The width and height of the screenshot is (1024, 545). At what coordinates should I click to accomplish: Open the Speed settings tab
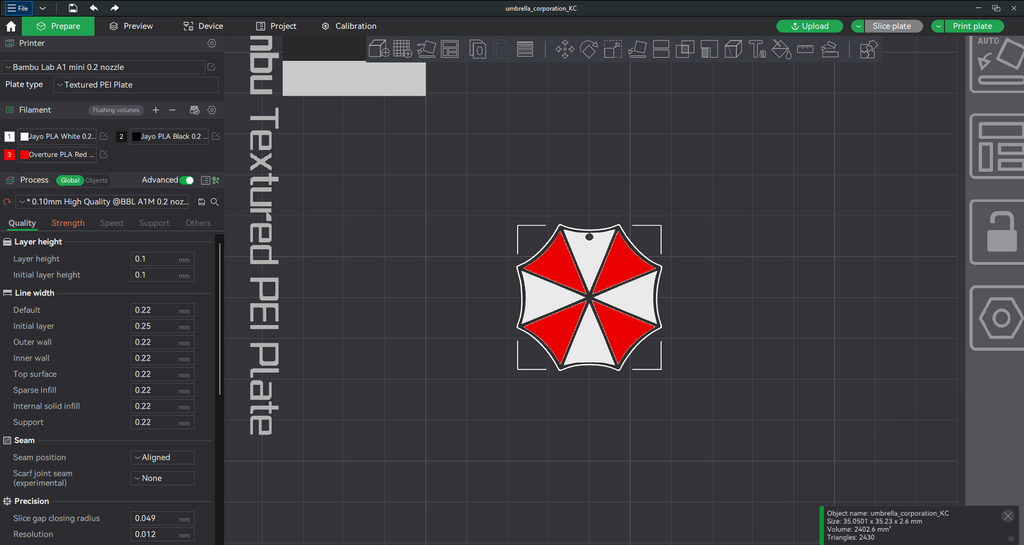(x=112, y=223)
